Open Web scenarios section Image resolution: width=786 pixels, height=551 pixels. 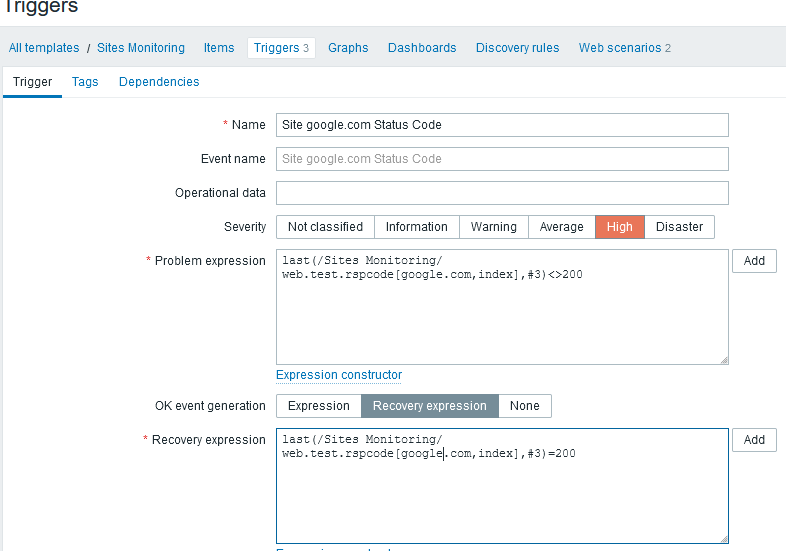tap(625, 48)
